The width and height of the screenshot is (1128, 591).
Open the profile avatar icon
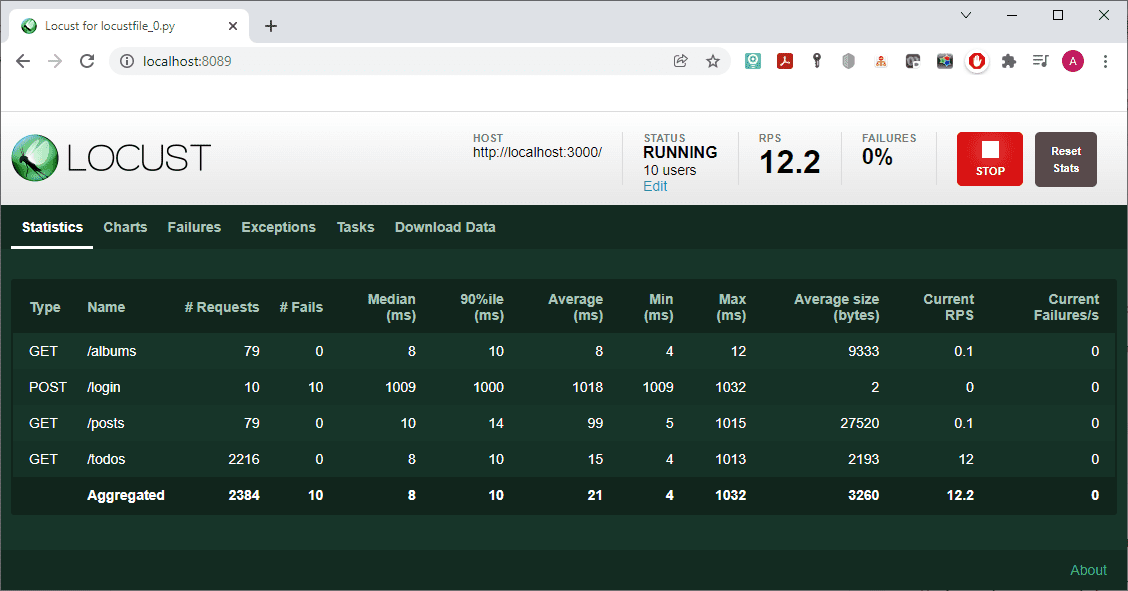pos(1073,61)
